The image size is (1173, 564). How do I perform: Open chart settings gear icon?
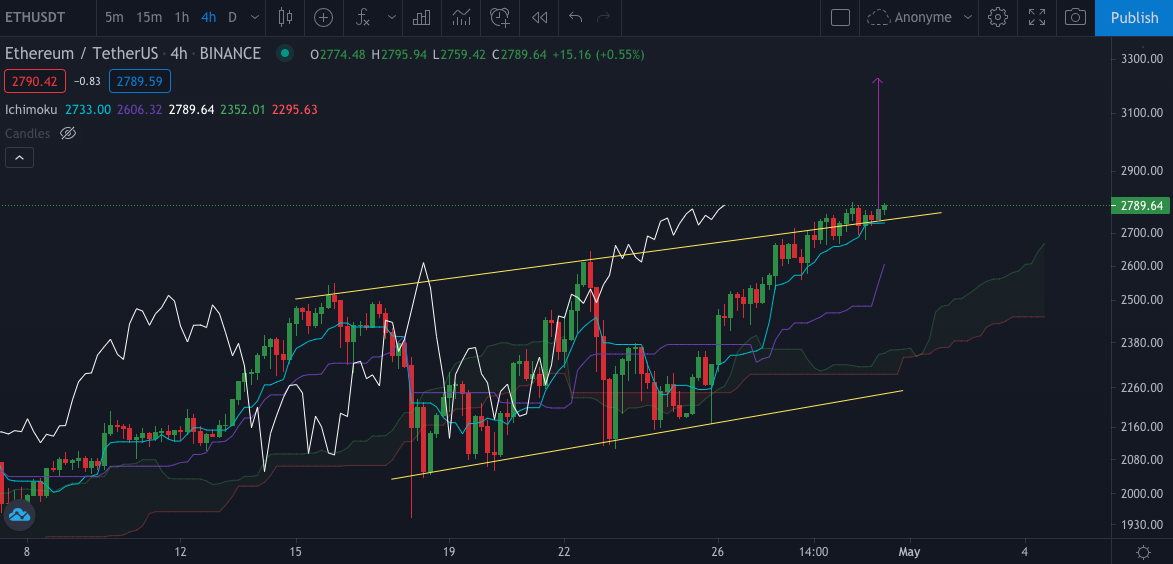point(997,17)
